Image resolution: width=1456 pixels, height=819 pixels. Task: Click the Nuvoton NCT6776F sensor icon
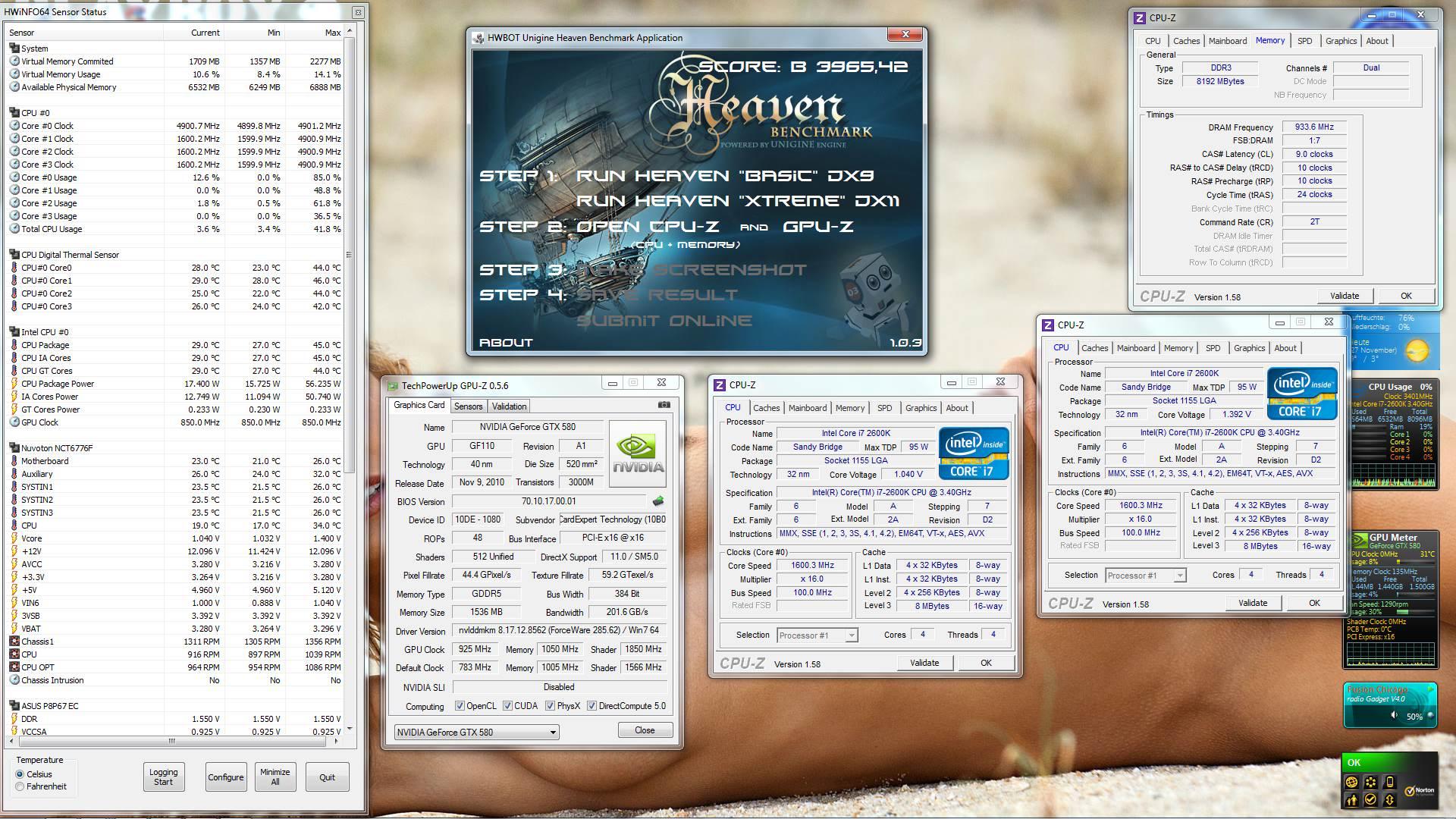pos(14,448)
